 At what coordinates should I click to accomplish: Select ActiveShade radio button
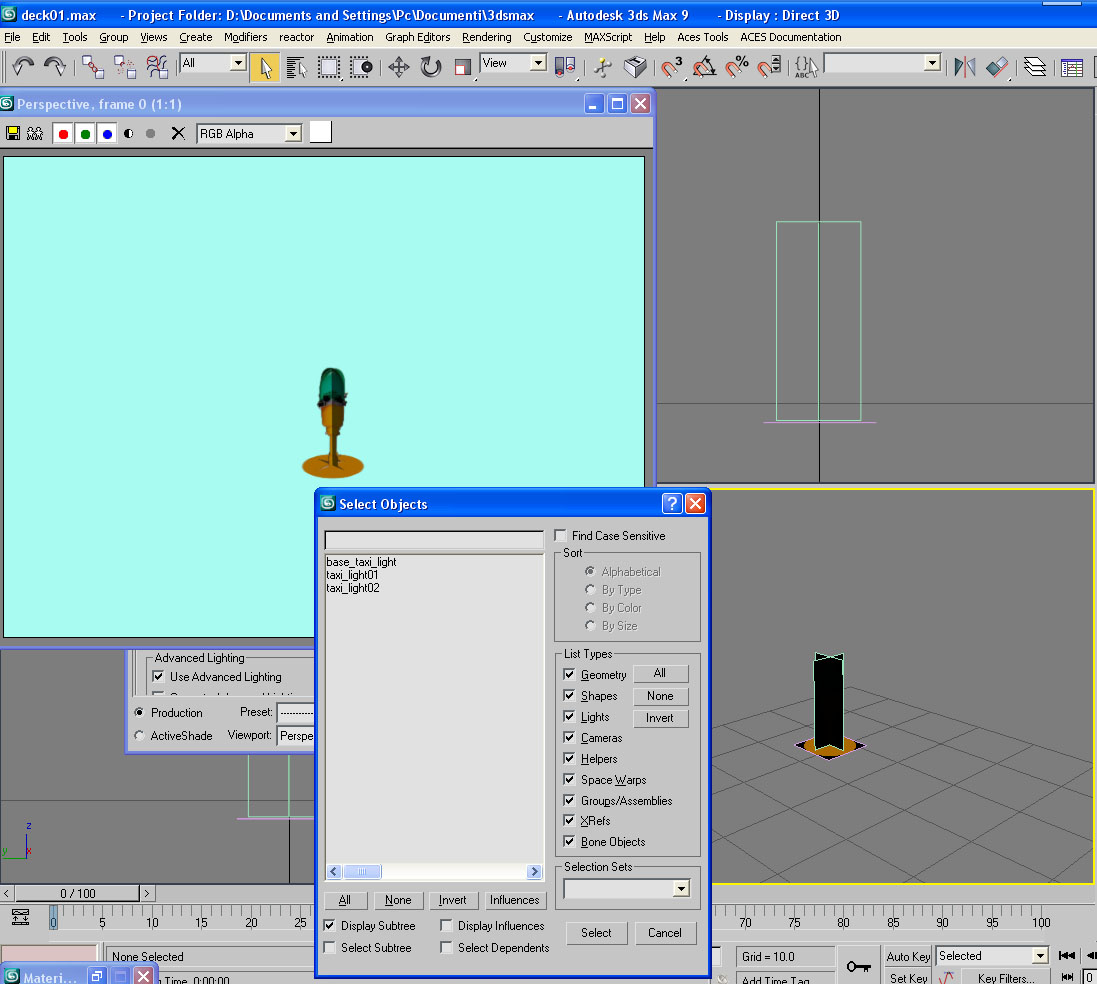pyautogui.click(x=139, y=736)
